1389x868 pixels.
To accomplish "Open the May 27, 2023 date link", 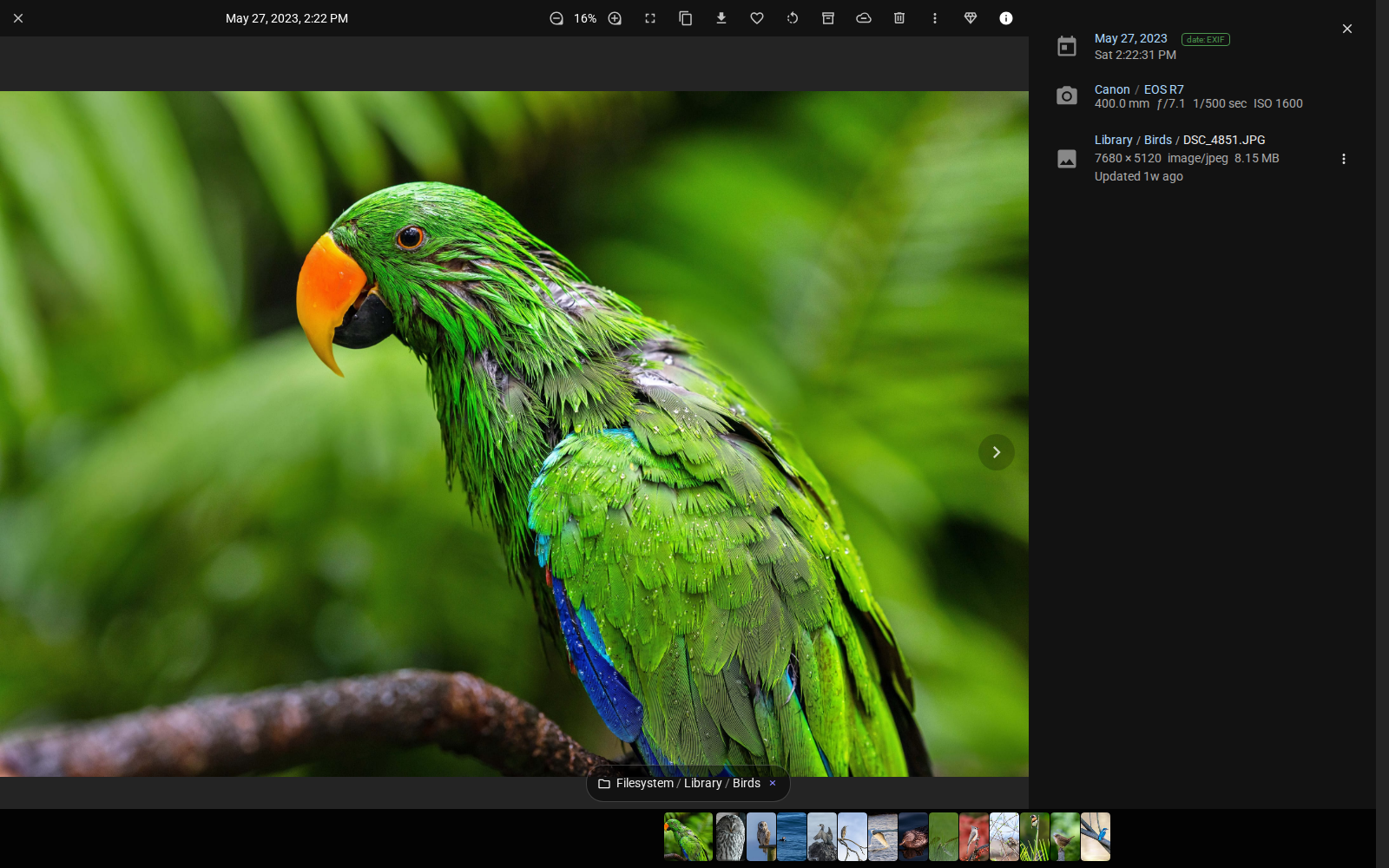I will (1130, 38).
